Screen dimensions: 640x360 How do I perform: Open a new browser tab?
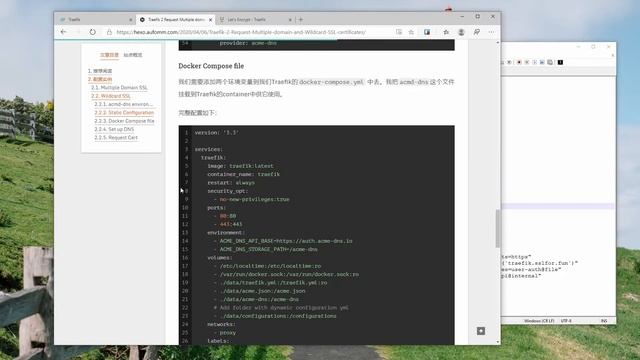[x=301, y=19]
